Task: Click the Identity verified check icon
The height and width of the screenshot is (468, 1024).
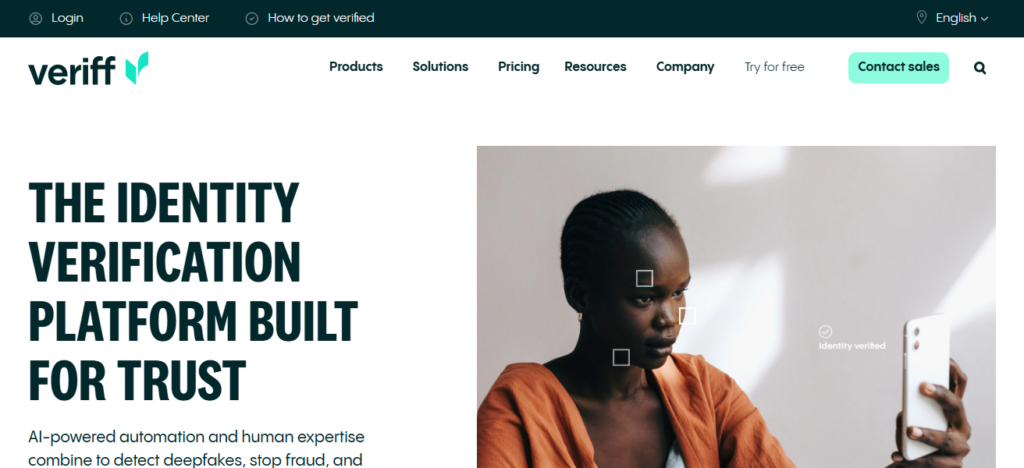Action: point(825,332)
